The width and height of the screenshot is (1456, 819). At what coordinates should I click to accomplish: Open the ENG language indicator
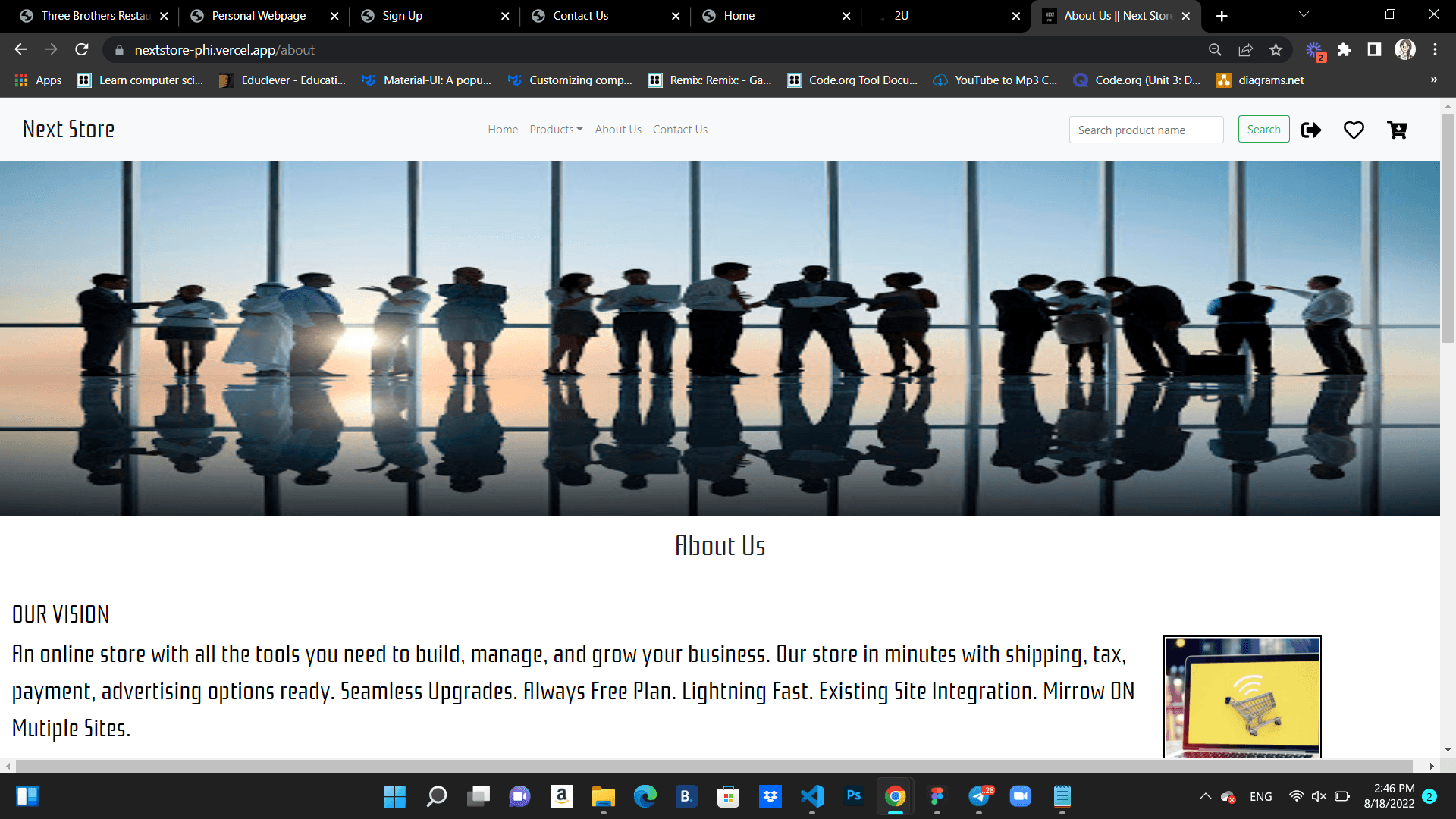tap(1261, 796)
